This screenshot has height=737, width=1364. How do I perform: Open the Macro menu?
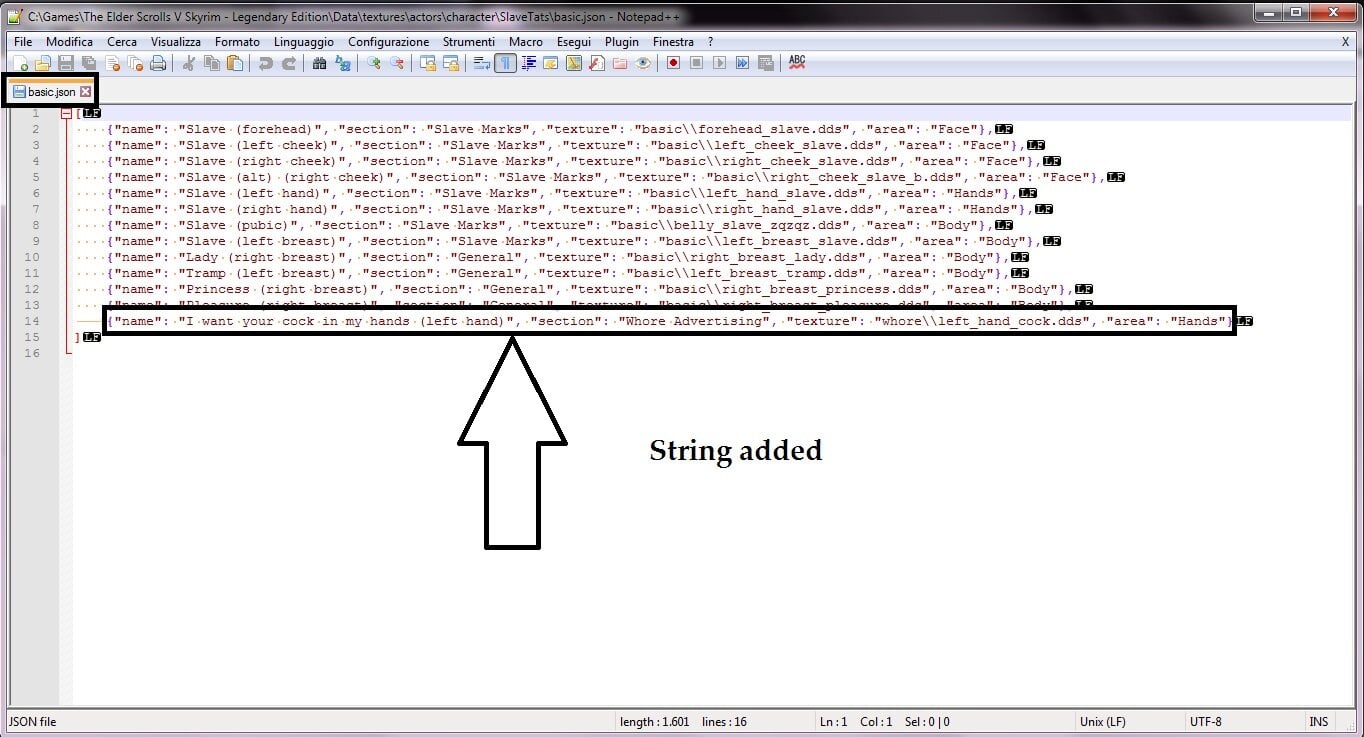526,42
